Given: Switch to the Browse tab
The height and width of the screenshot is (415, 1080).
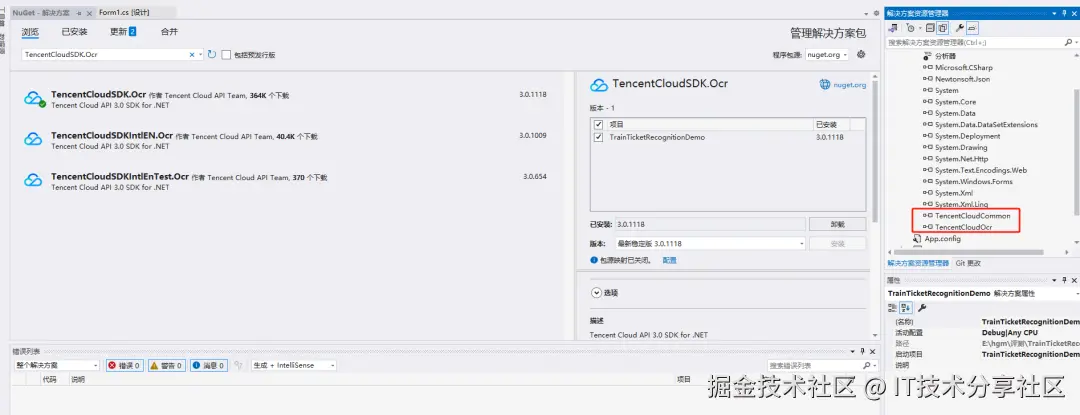Looking at the screenshot, I should point(30,32).
